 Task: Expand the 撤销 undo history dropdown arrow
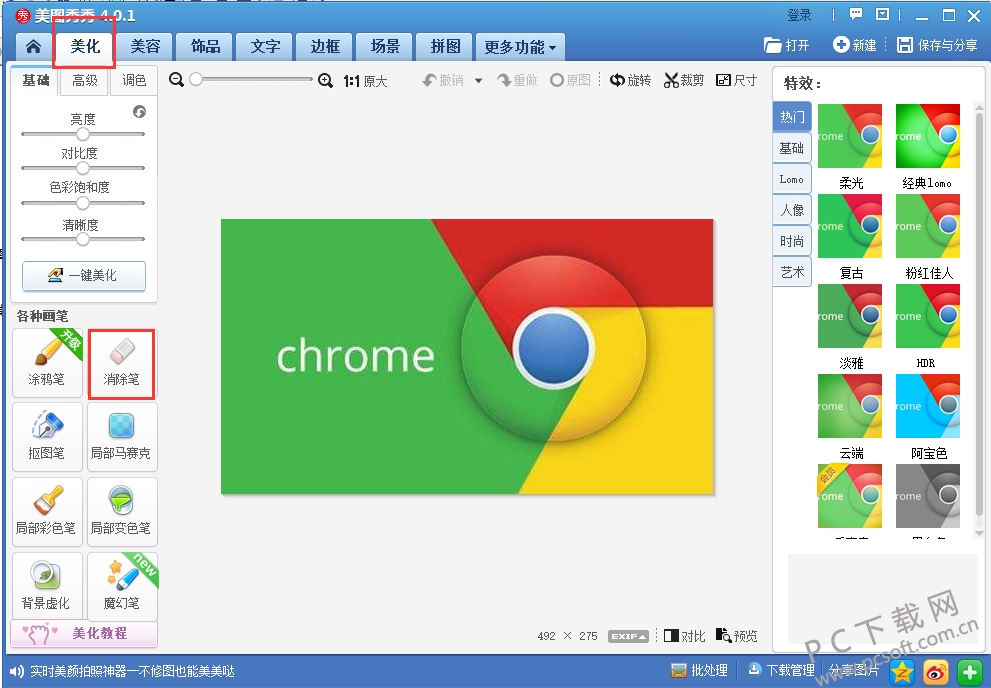pos(478,81)
